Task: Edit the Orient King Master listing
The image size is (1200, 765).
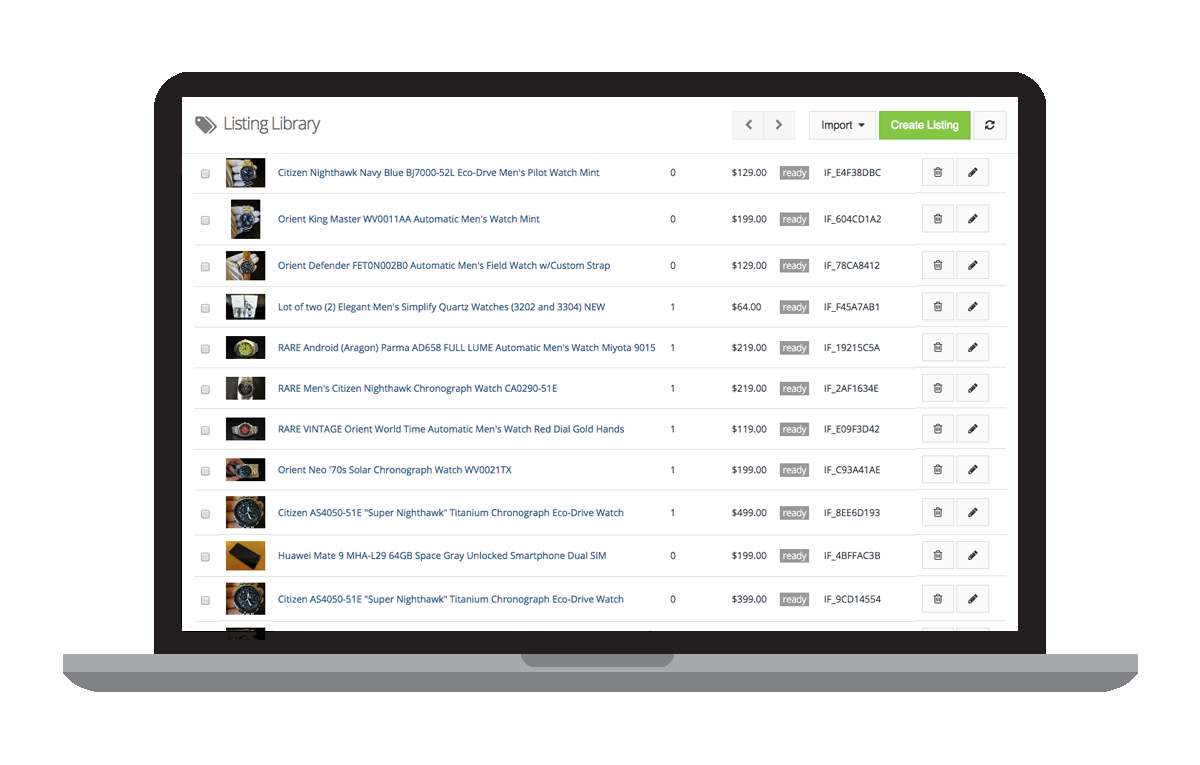Action: pyautogui.click(x=972, y=219)
